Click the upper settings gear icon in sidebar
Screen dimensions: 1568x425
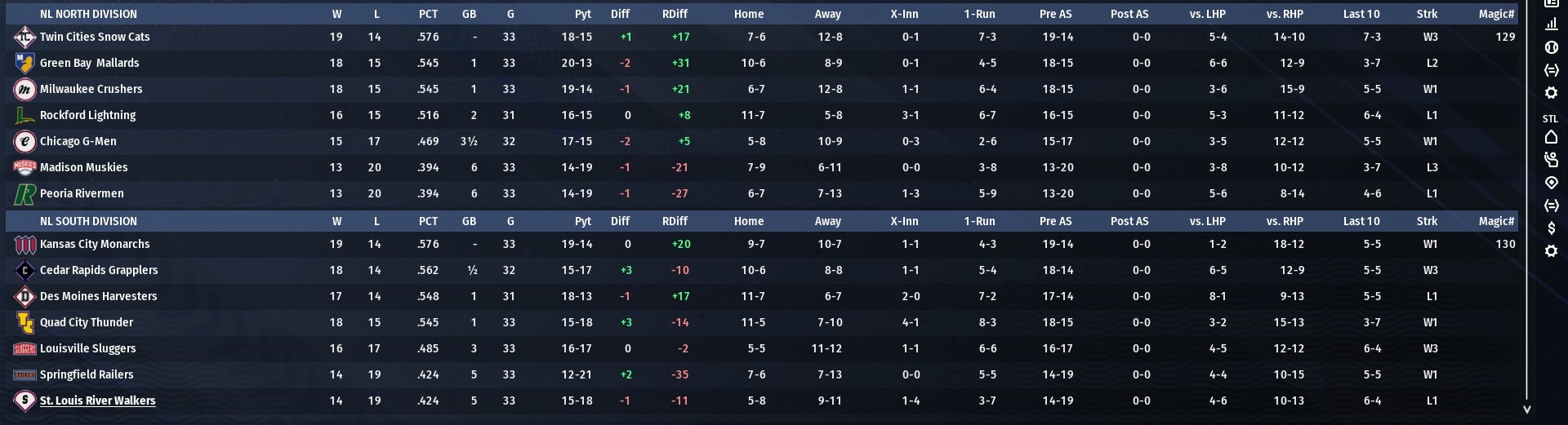click(x=1551, y=93)
